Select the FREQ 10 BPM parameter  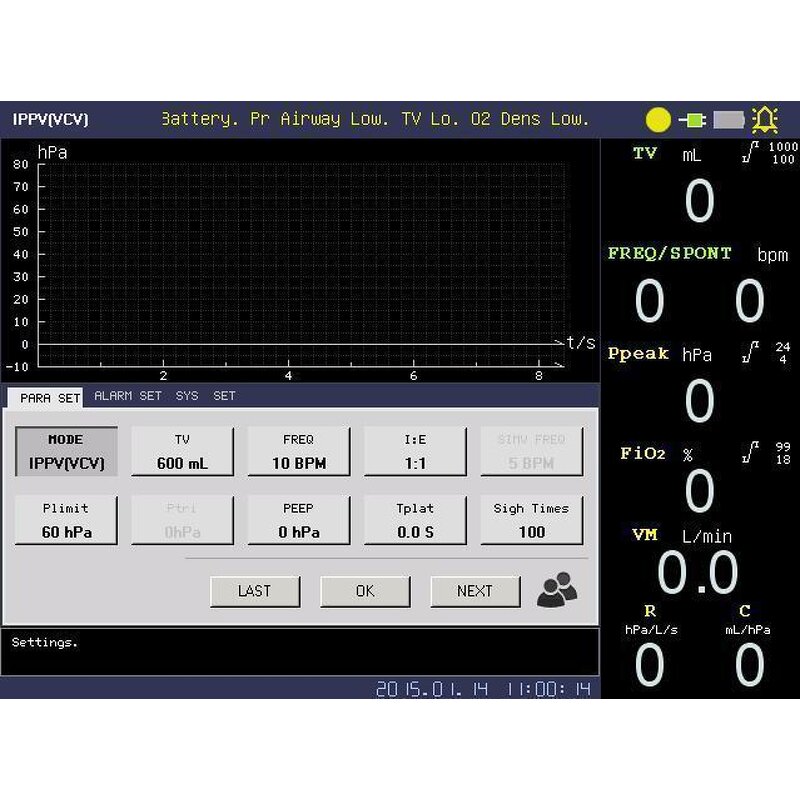coord(299,452)
